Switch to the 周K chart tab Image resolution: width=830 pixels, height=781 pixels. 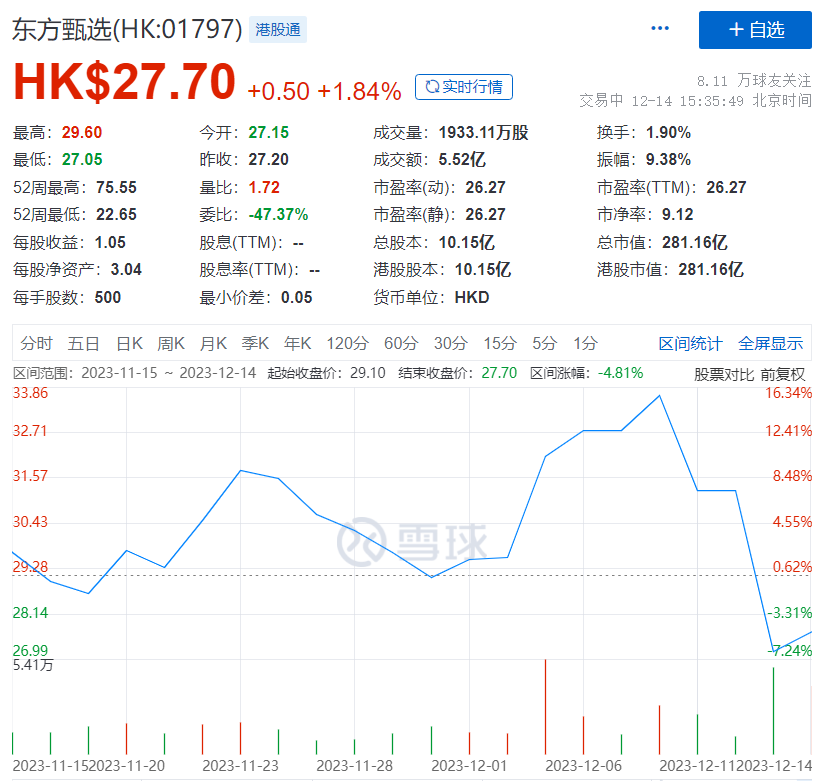(171, 344)
